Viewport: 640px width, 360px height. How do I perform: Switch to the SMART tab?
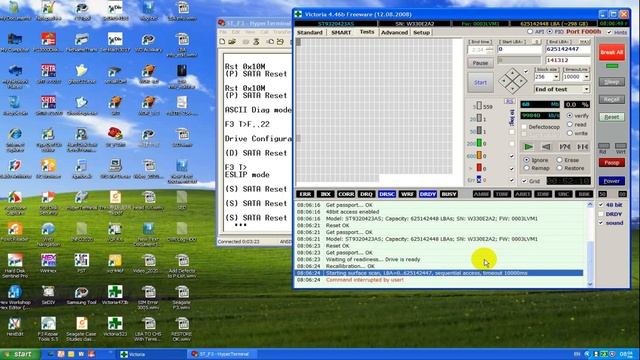pos(341,32)
